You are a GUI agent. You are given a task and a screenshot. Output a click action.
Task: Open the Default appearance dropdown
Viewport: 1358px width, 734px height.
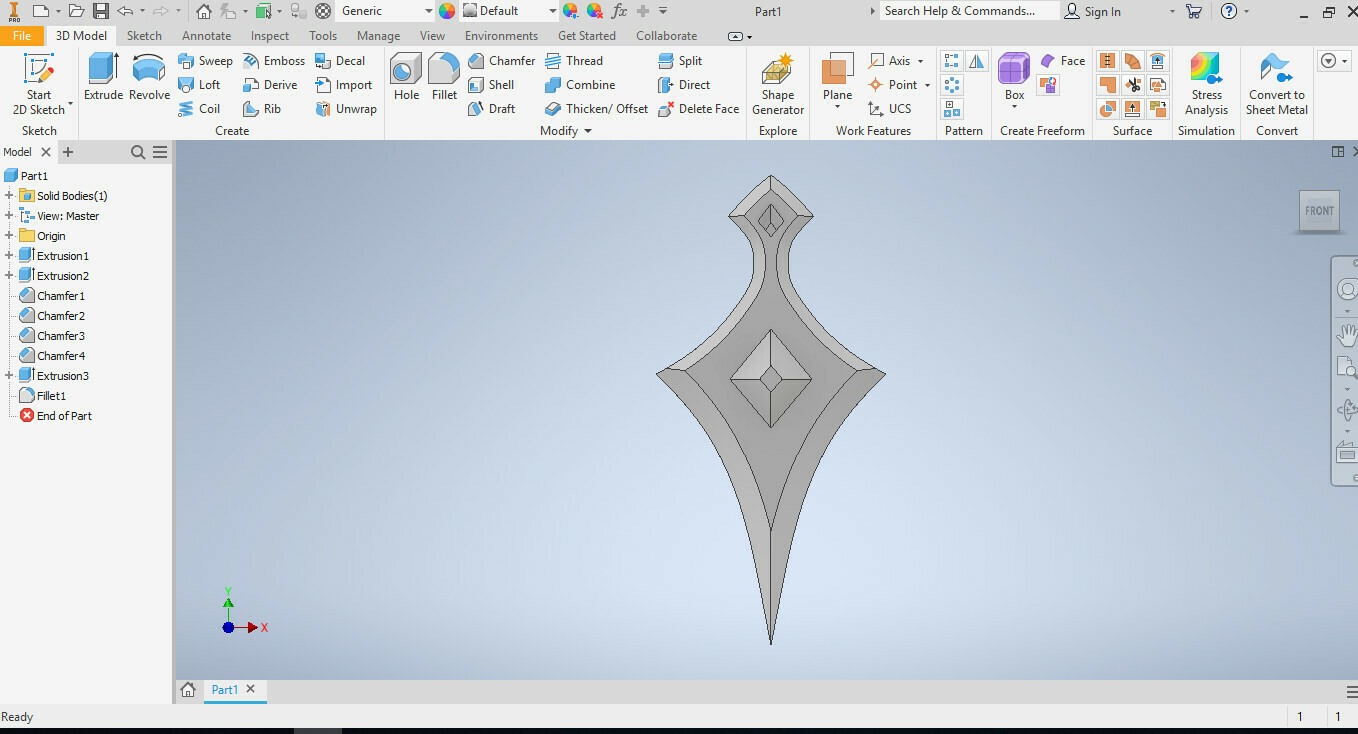[x=552, y=11]
